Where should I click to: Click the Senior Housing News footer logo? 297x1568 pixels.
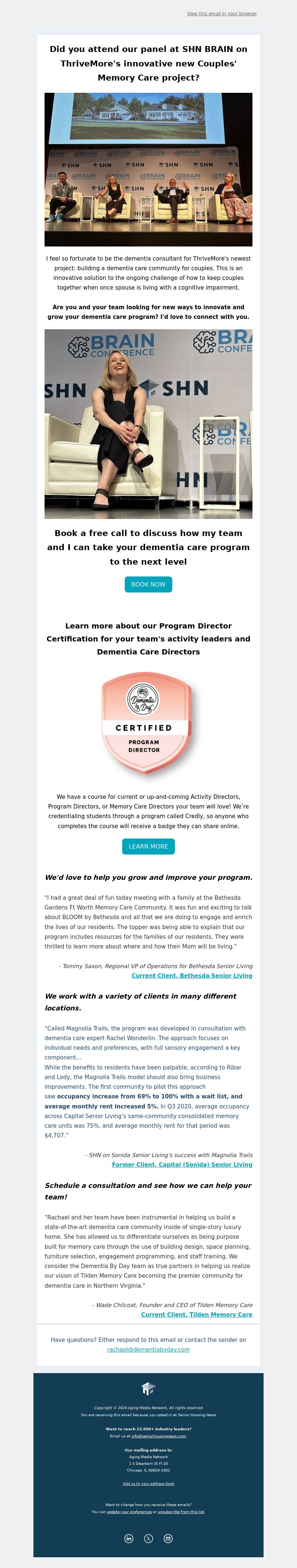pos(148,1388)
